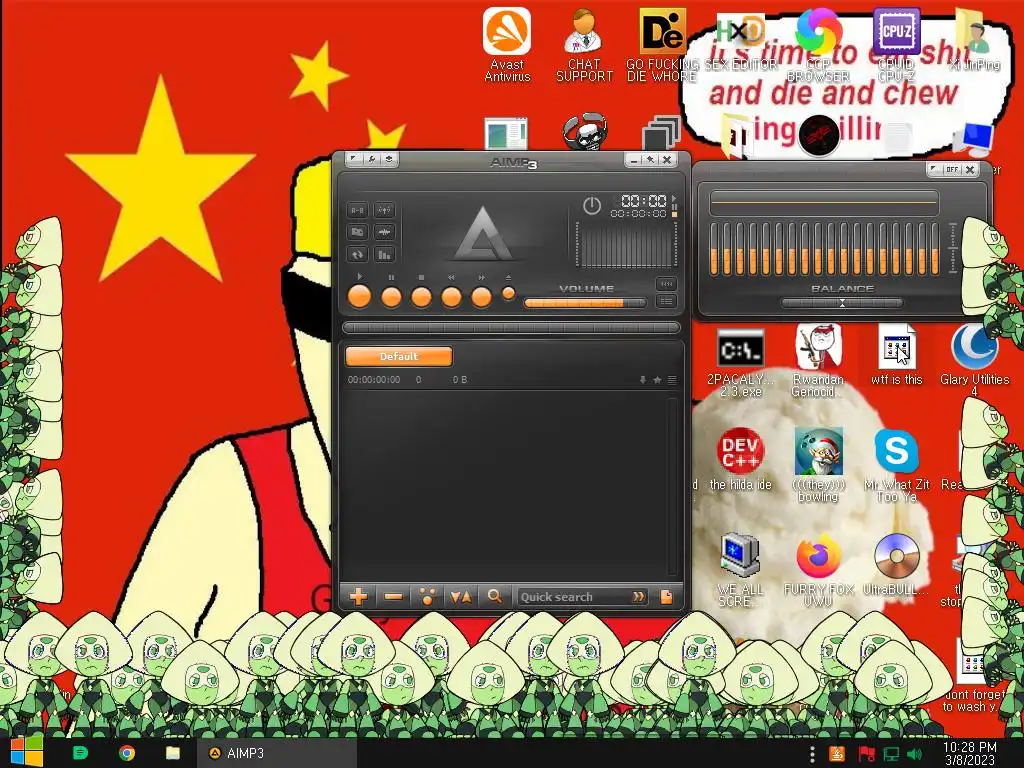Open AIMP3 main menu arrow button

(x=354, y=159)
